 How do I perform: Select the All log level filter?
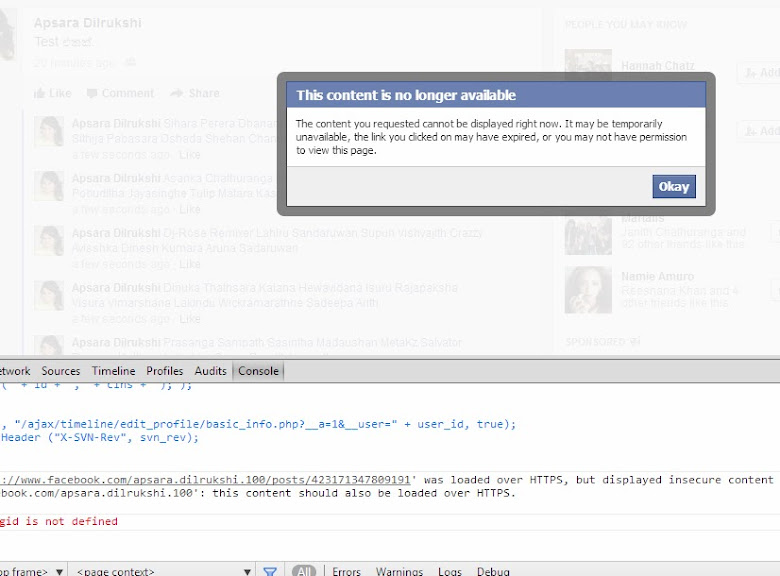tap(304, 571)
